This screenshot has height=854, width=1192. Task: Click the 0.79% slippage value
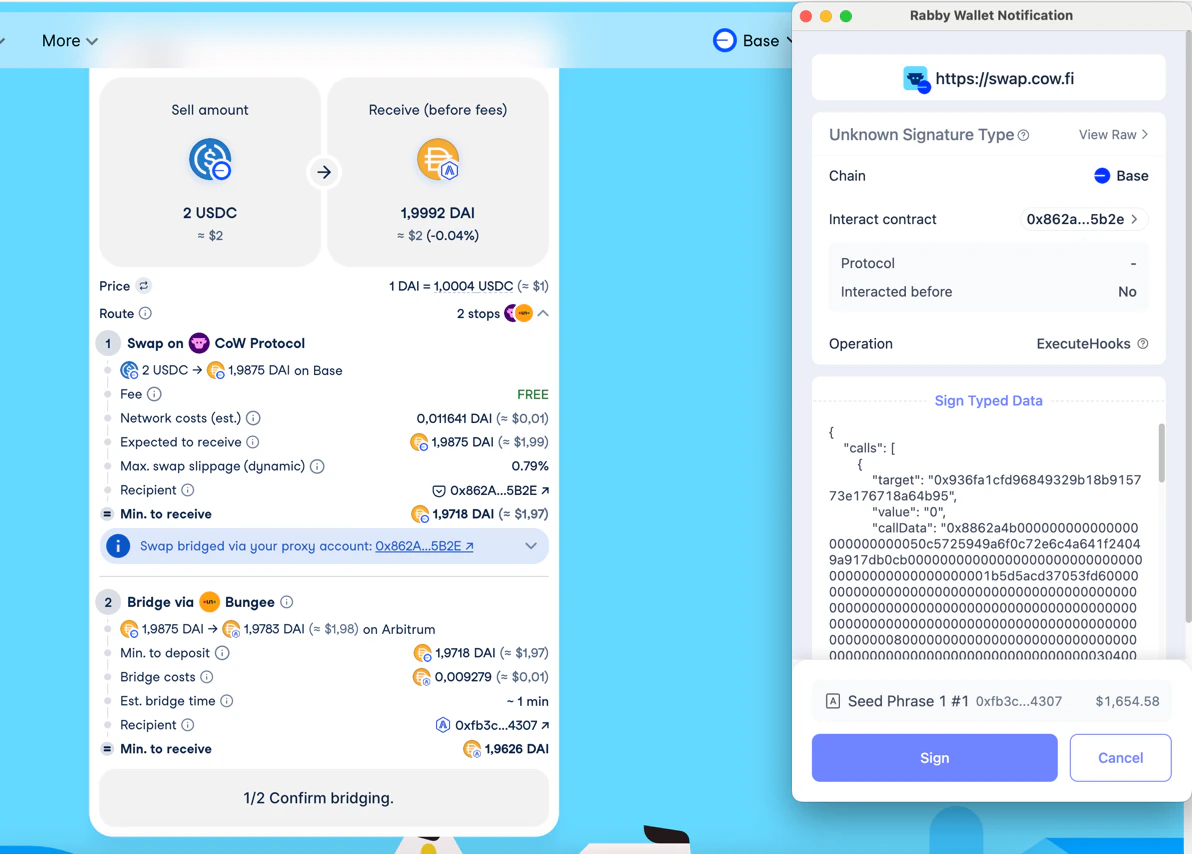pyautogui.click(x=530, y=466)
